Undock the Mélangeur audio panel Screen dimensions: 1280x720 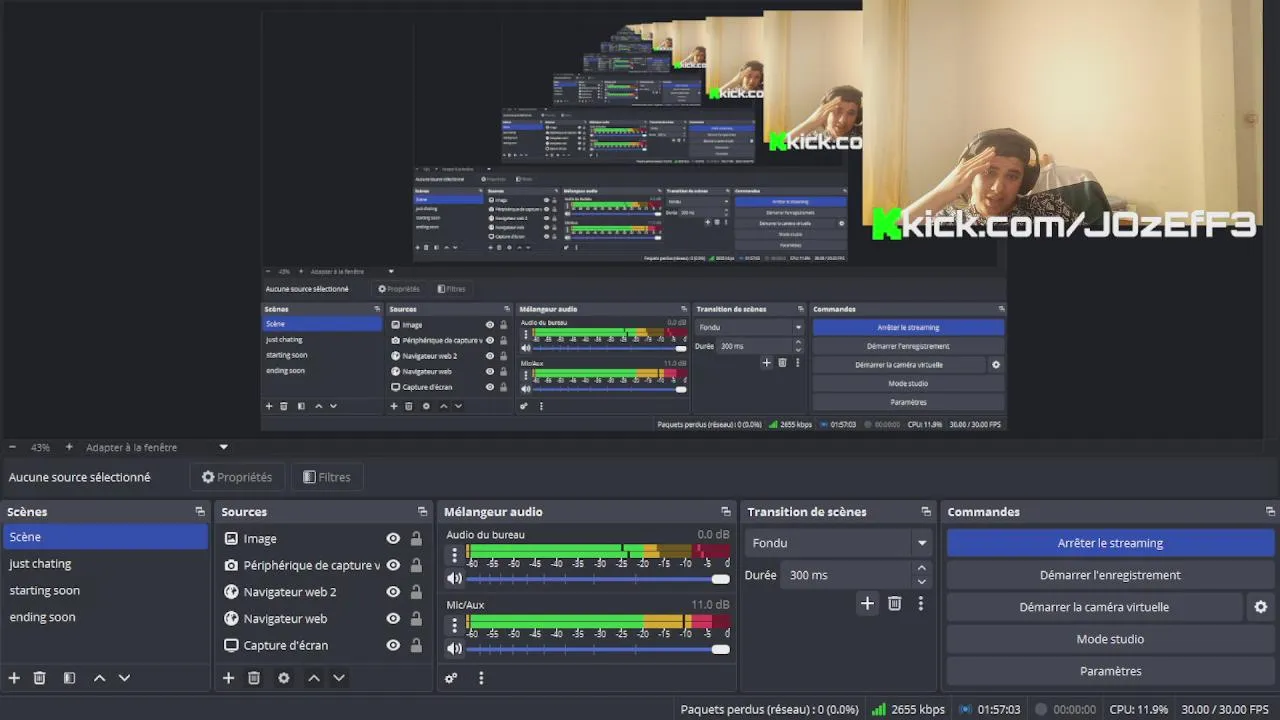pyautogui.click(x=726, y=512)
